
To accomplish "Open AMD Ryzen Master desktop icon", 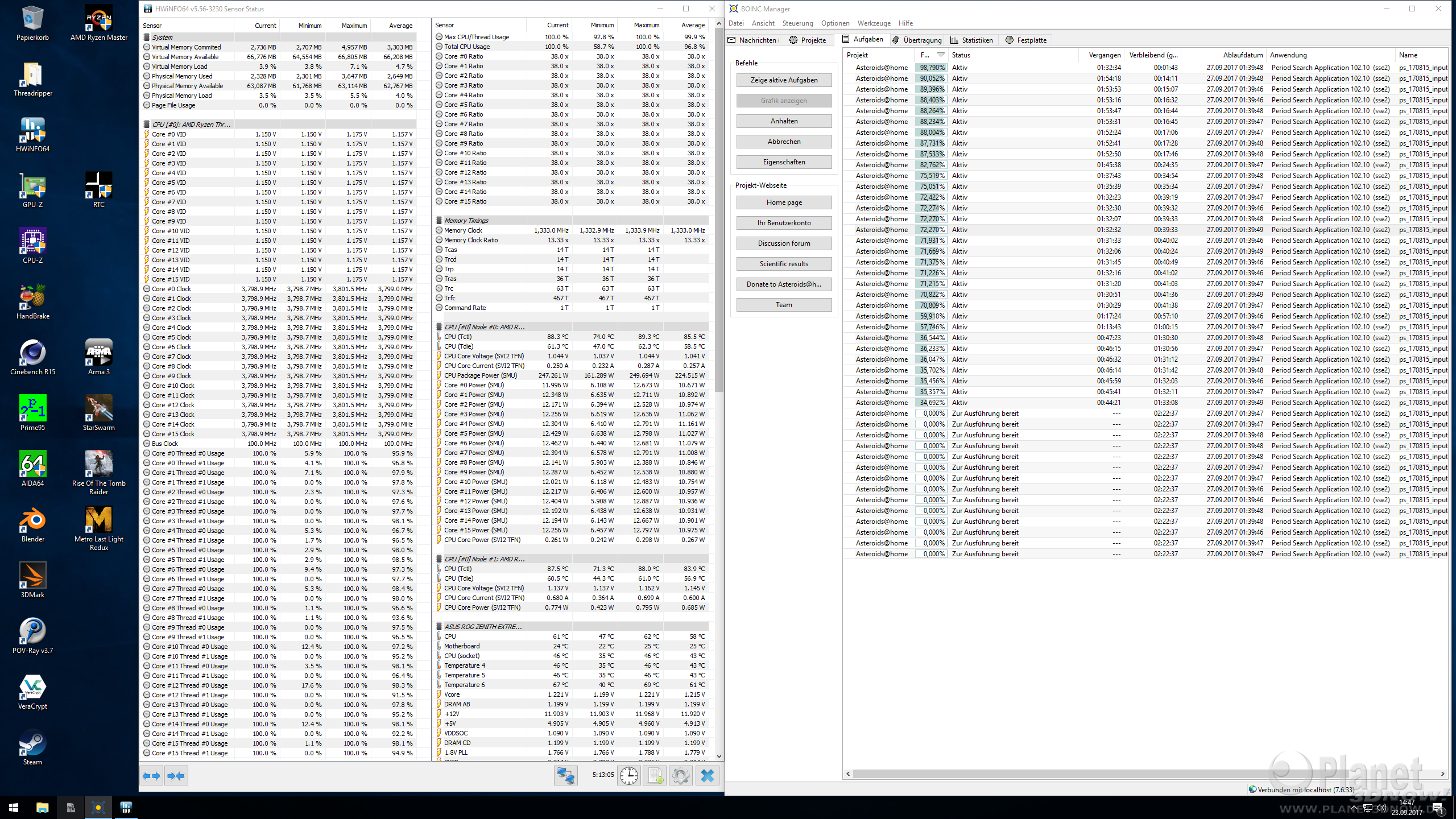I will click(99, 24).
